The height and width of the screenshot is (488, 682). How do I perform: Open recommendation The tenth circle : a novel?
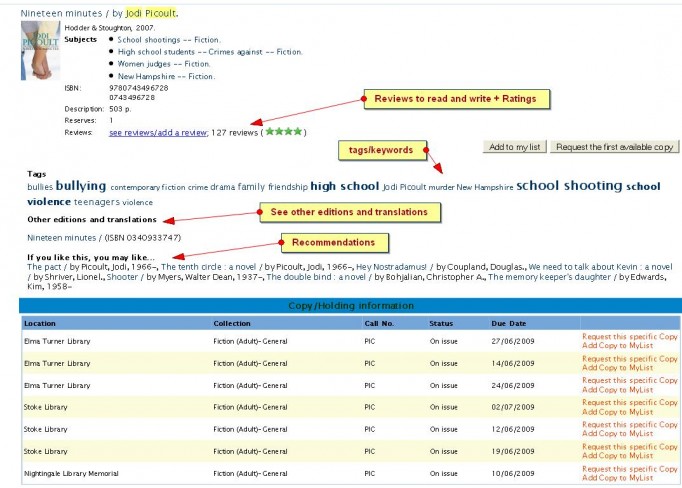[208, 267]
